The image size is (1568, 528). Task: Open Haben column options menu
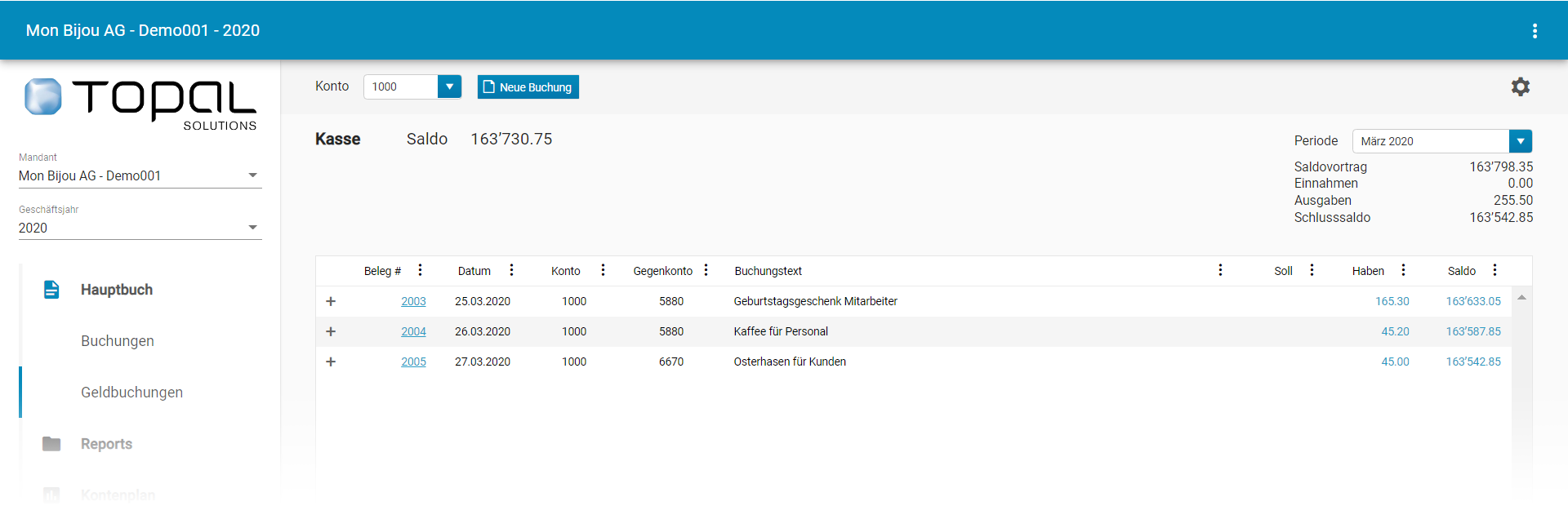click(1403, 270)
